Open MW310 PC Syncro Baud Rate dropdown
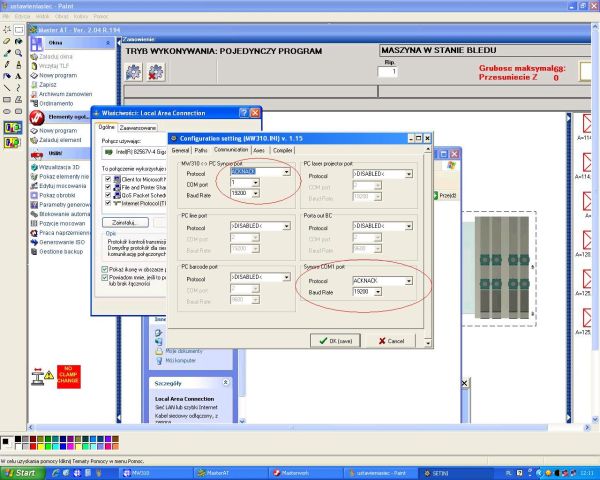 (x=256, y=194)
